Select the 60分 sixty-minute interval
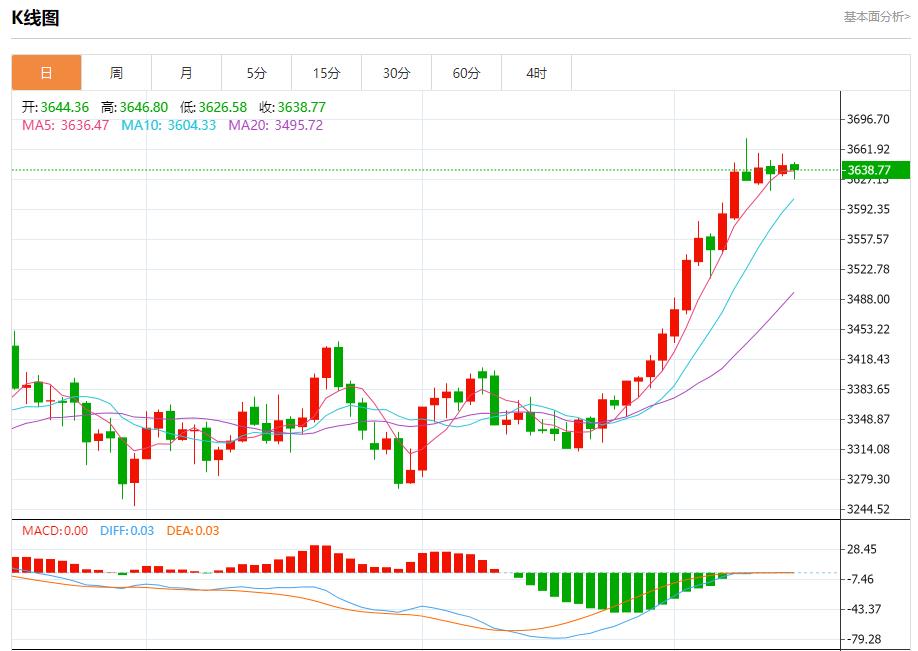The width and height of the screenshot is (918, 651). (x=467, y=72)
